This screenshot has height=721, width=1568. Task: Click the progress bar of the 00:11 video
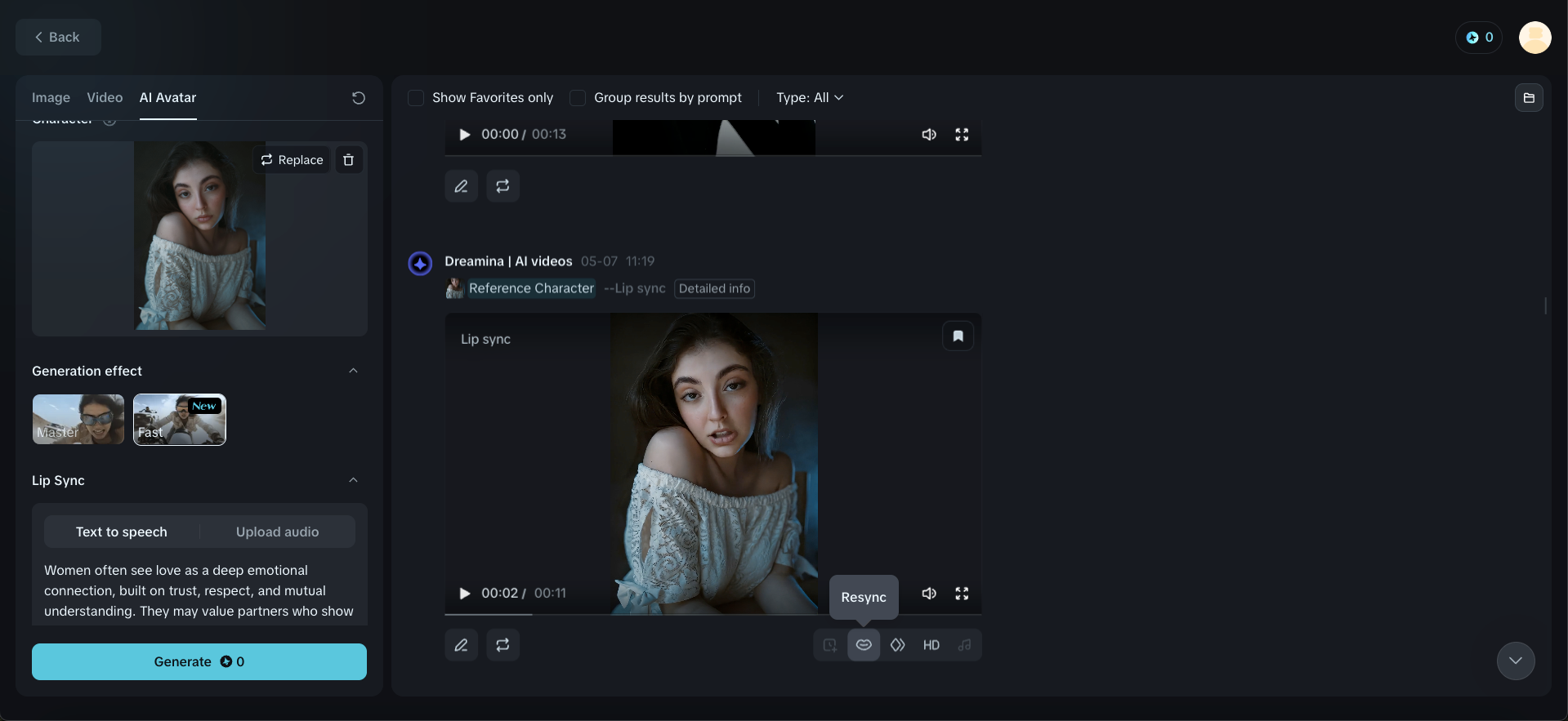[713, 614]
